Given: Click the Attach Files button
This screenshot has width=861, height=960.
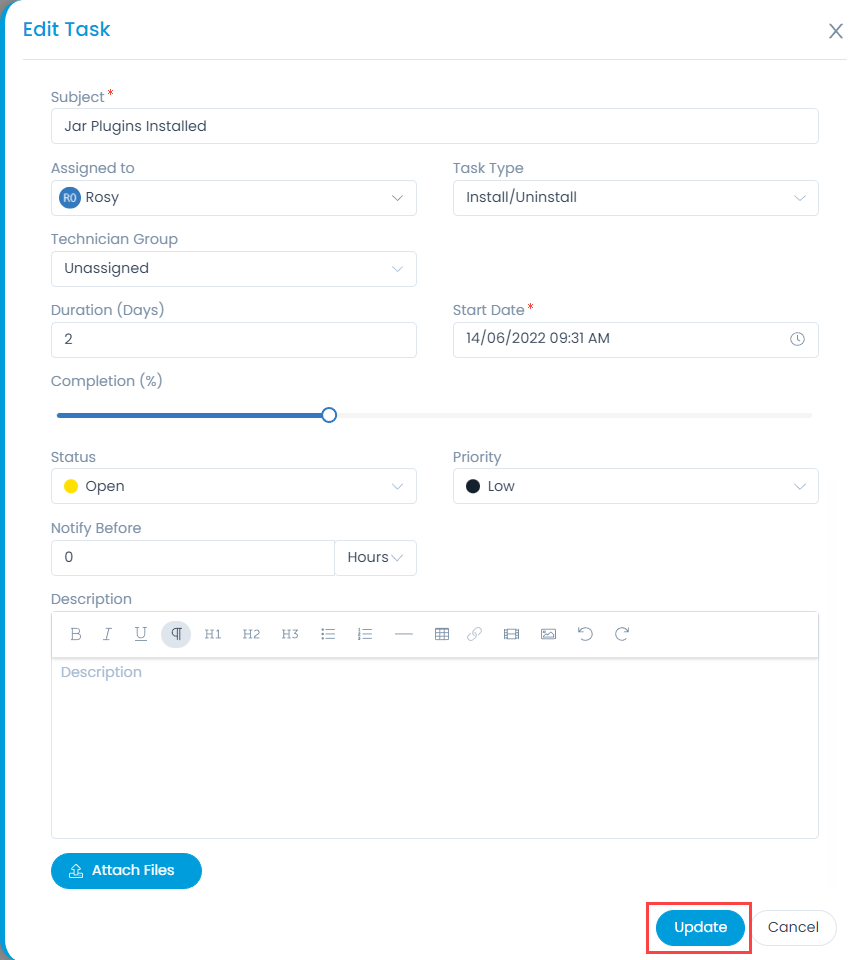Looking at the screenshot, I should tap(126, 871).
